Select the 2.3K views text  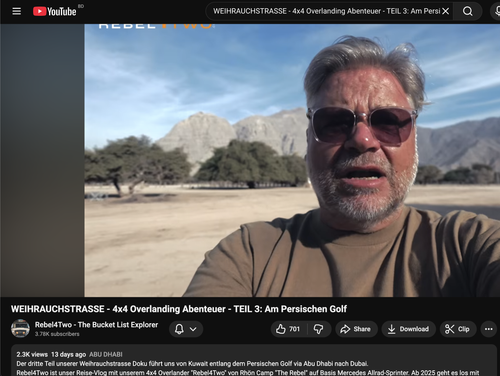[32, 354]
